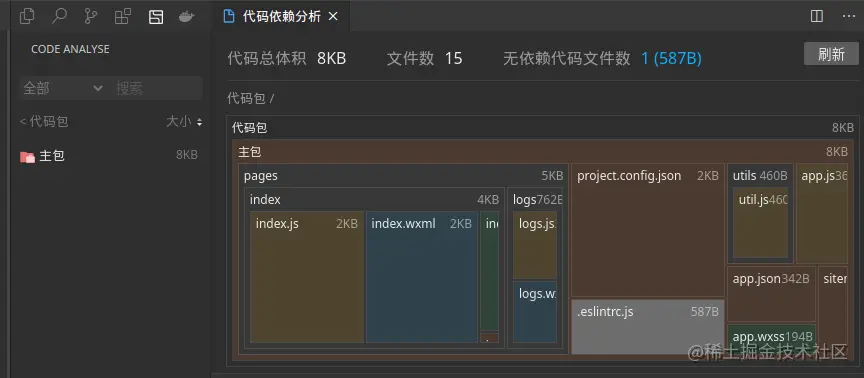Click the 无依赖代码文件数 label
The width and height of the screenshot is (864, 378).
(x=566, y=58)
